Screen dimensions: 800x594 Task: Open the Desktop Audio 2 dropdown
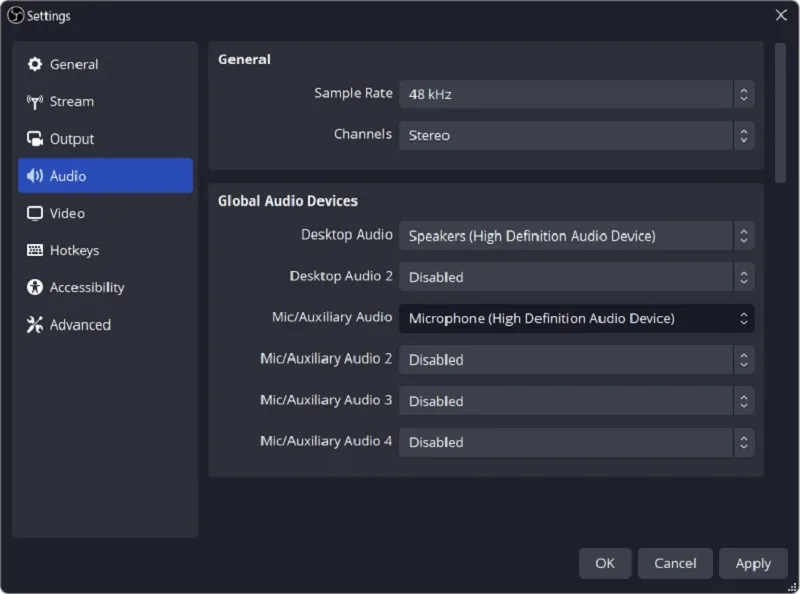point(577,277)
